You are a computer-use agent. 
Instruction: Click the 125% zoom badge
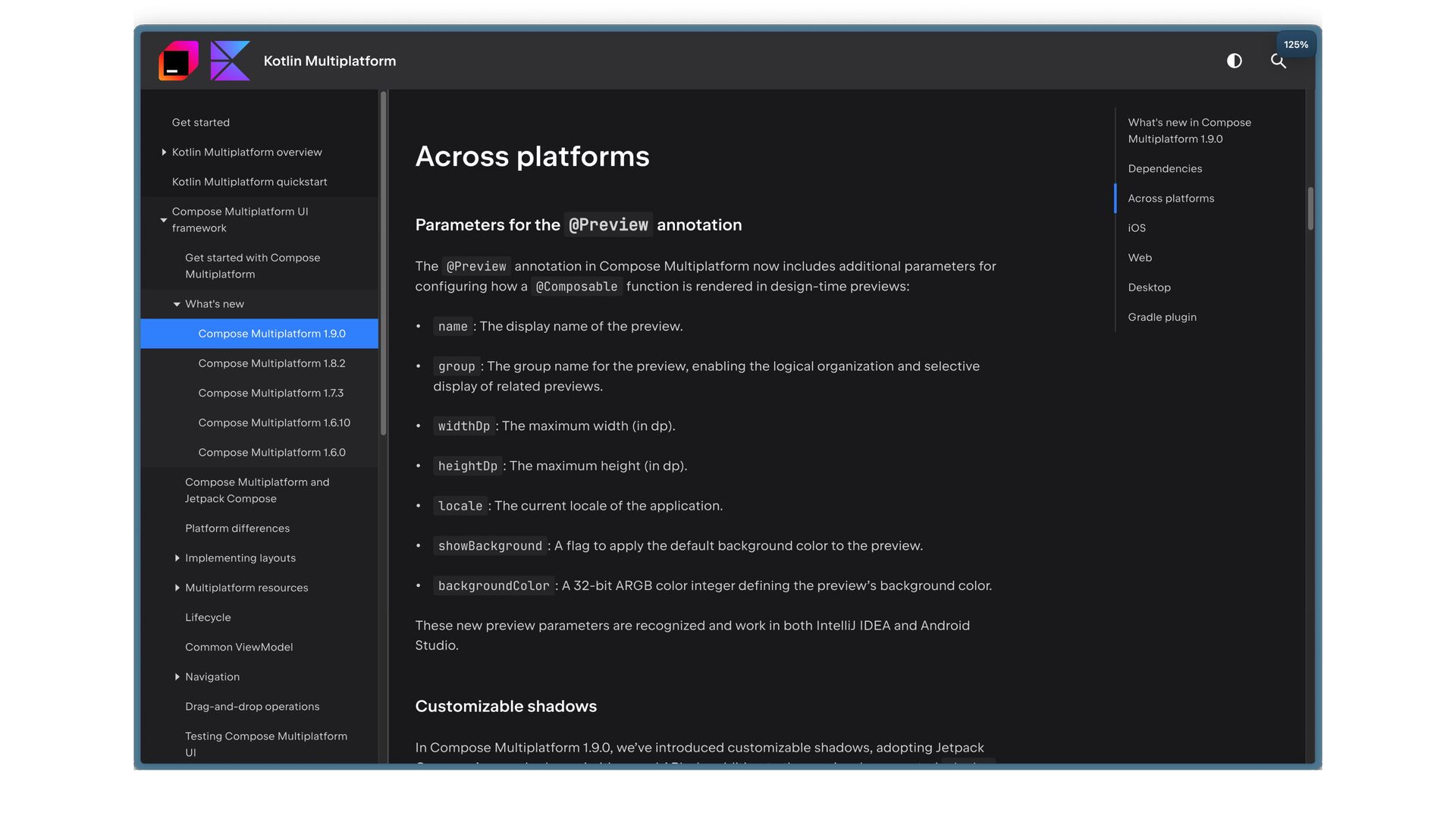[1295, 45]
